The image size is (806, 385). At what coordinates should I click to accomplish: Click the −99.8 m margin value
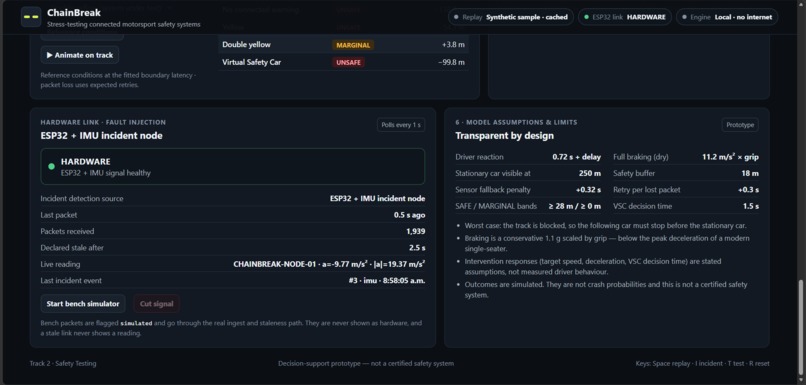click(451, 62)
